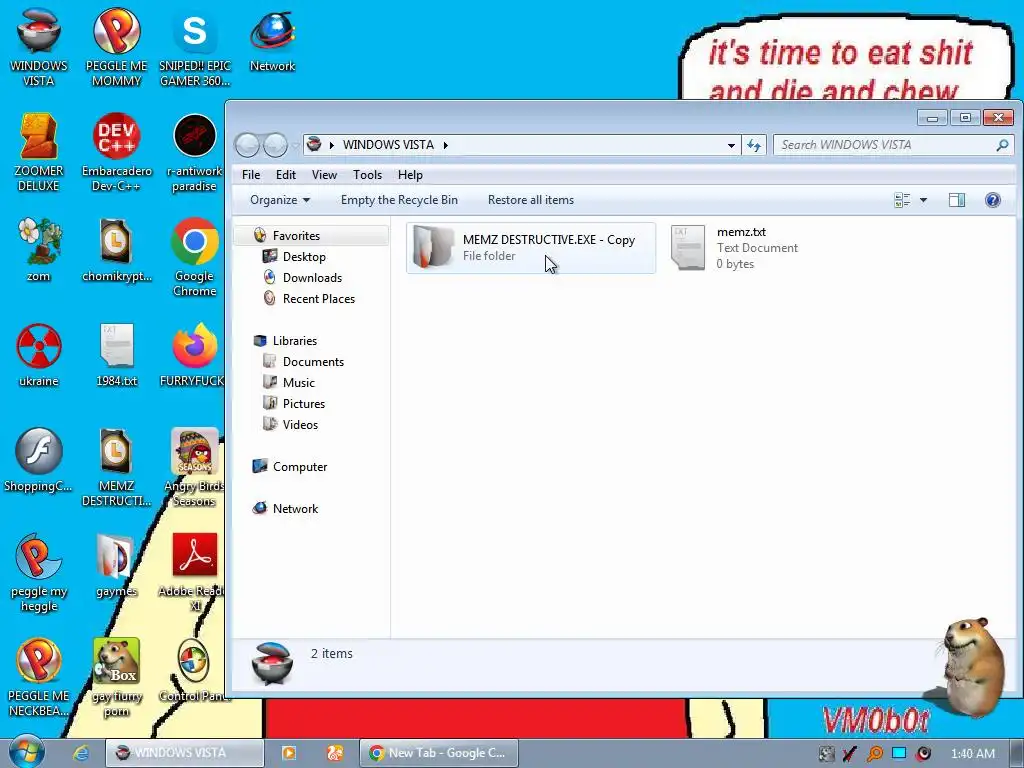Open the PEGGLE ME MOMMY desktop icon
This screenshot has width=1024, height=768.
pyautogui.click(x=116, y=46)
